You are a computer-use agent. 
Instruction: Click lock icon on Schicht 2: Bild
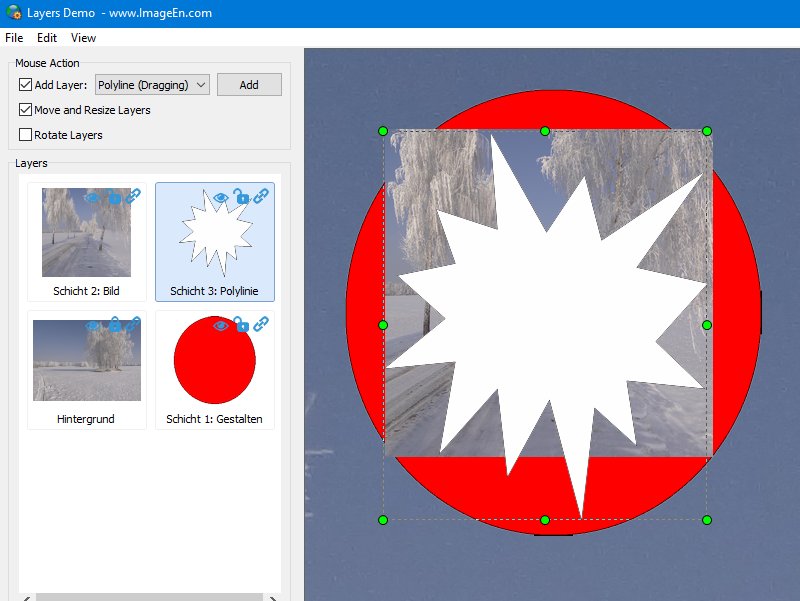114,196
